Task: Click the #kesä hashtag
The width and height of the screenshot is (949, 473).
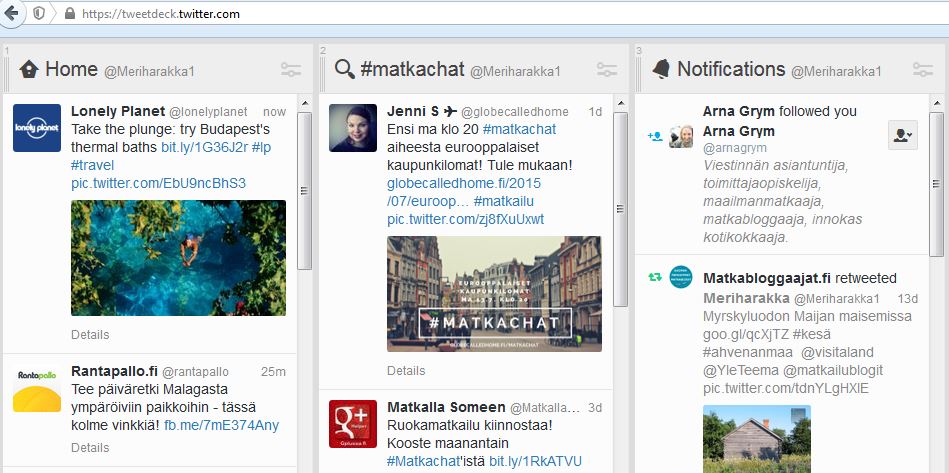Action: 811,334
